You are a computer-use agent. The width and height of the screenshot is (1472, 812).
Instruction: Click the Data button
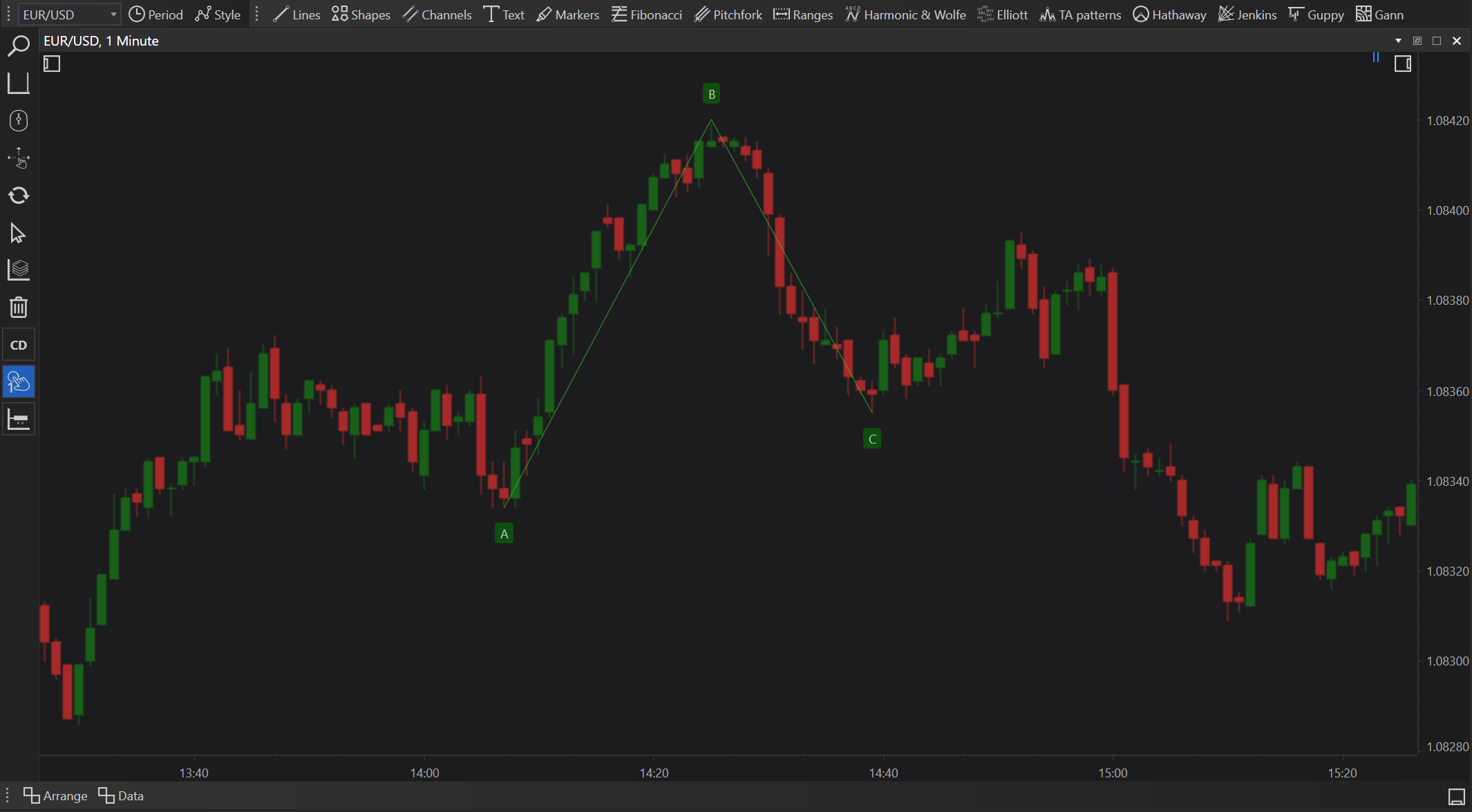point(121,795)
